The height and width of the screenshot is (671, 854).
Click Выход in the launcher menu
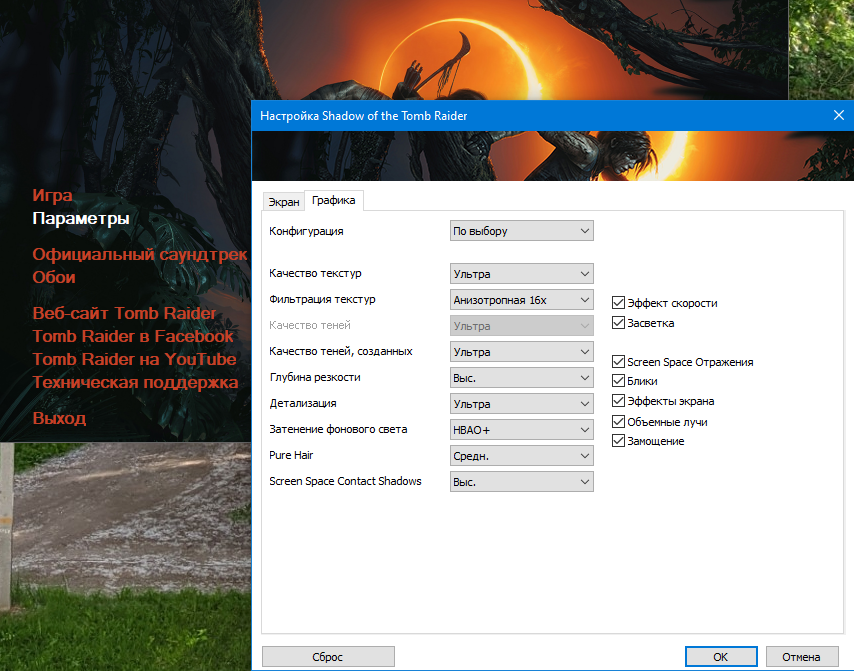(59, 418)
